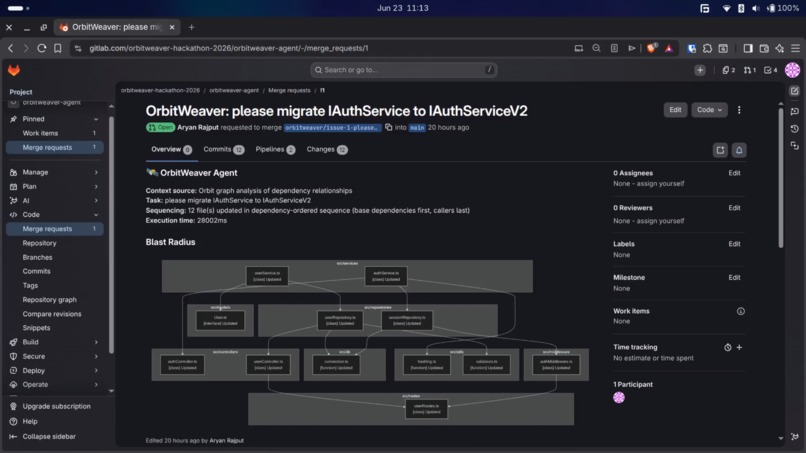Open the source branch orbitweaver/issue-1 link
Screen dimensions: 806x453
tap(333, 128)
